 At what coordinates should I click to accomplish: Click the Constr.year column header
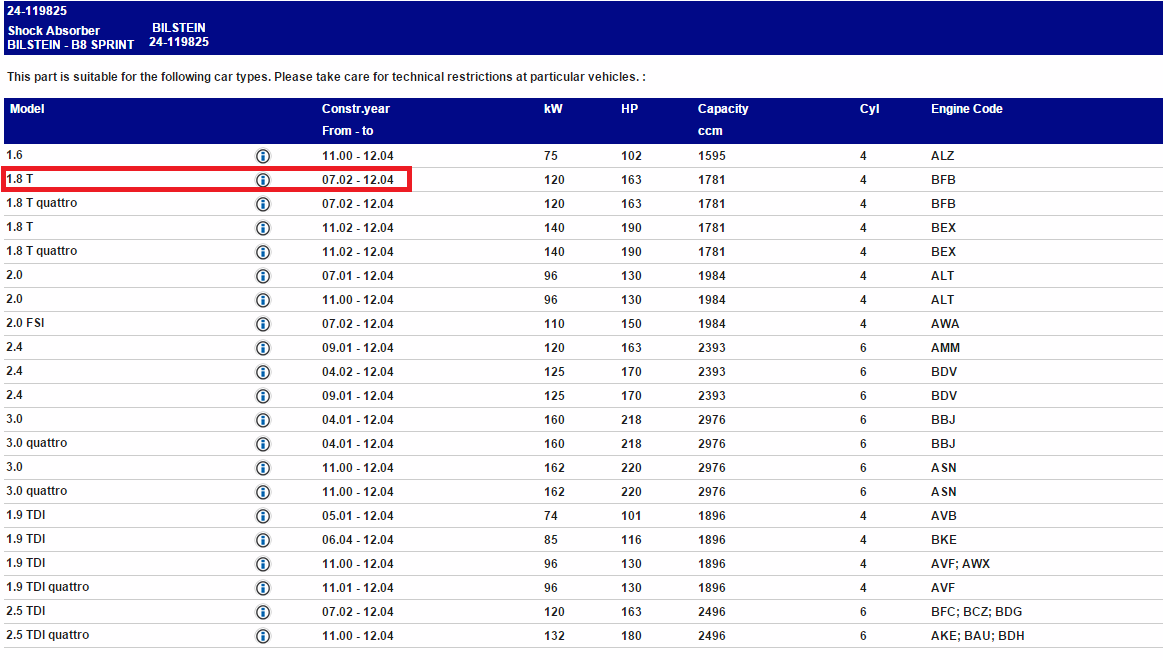coord(355,109)
